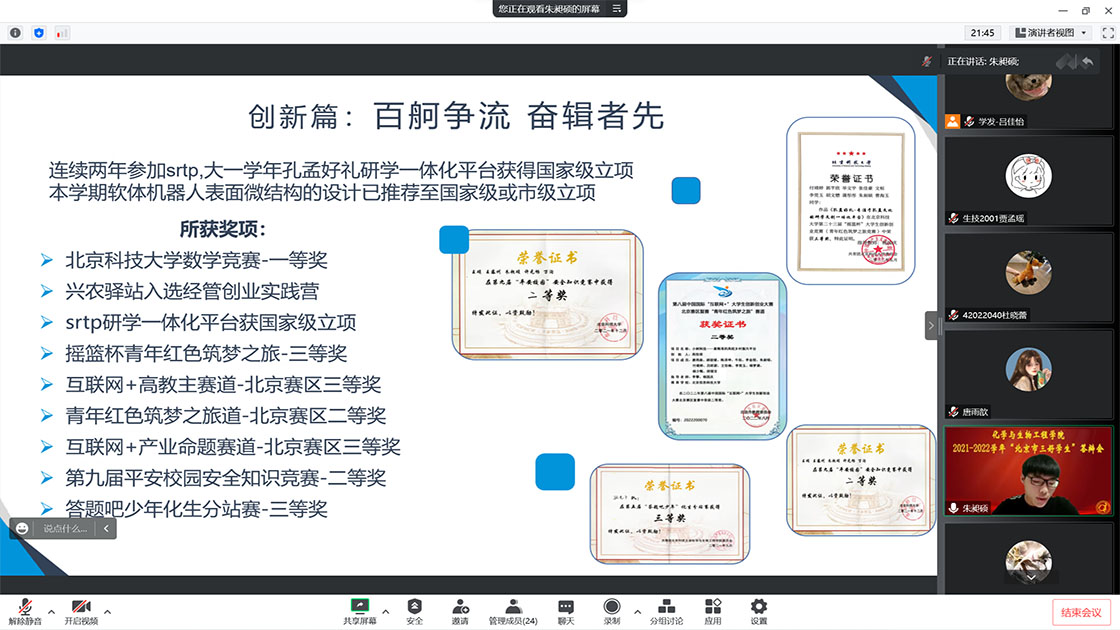Image resolution: width=1120 pixels, height=630 pixels.
Task: Click the blue shield security status icon
Action: click(39, 33)
